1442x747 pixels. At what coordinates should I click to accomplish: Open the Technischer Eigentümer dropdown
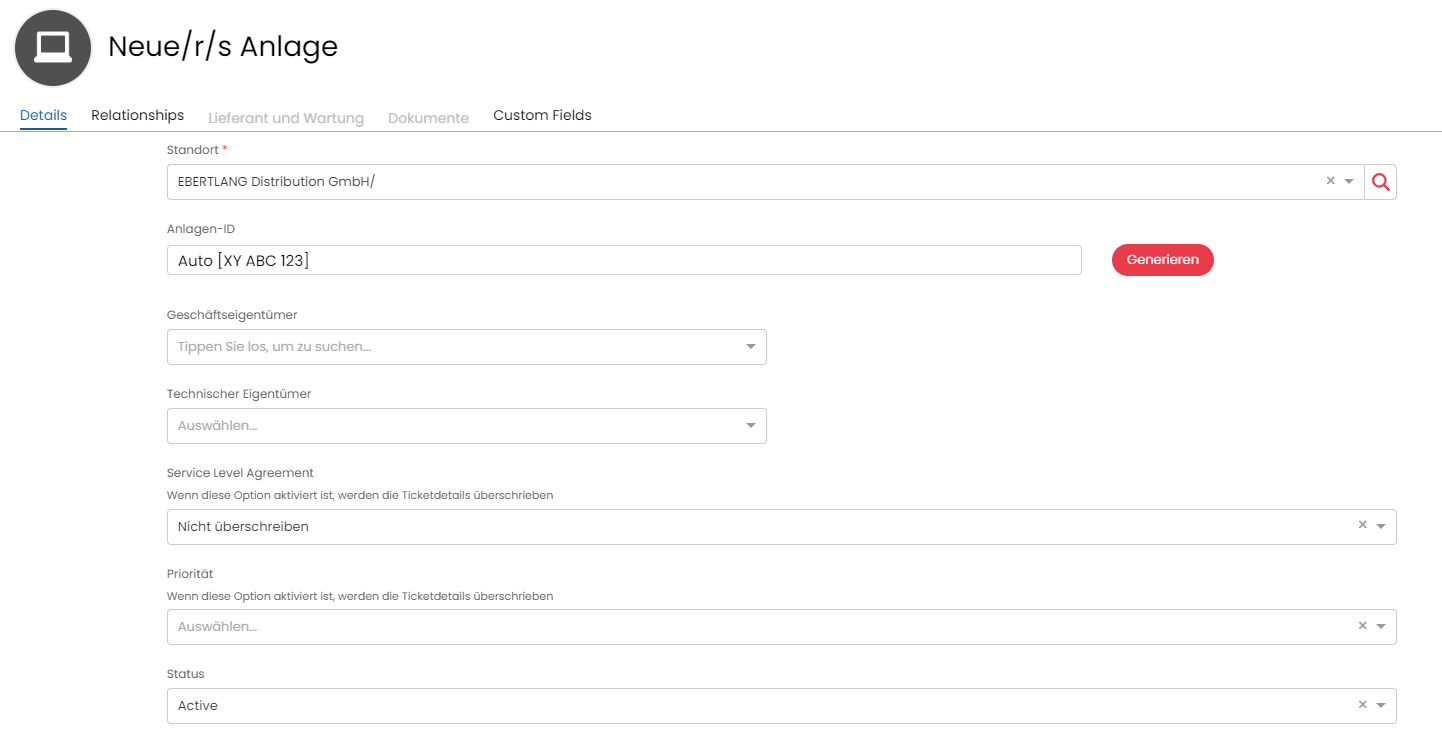pyautogui.click(x=750, y=426)
